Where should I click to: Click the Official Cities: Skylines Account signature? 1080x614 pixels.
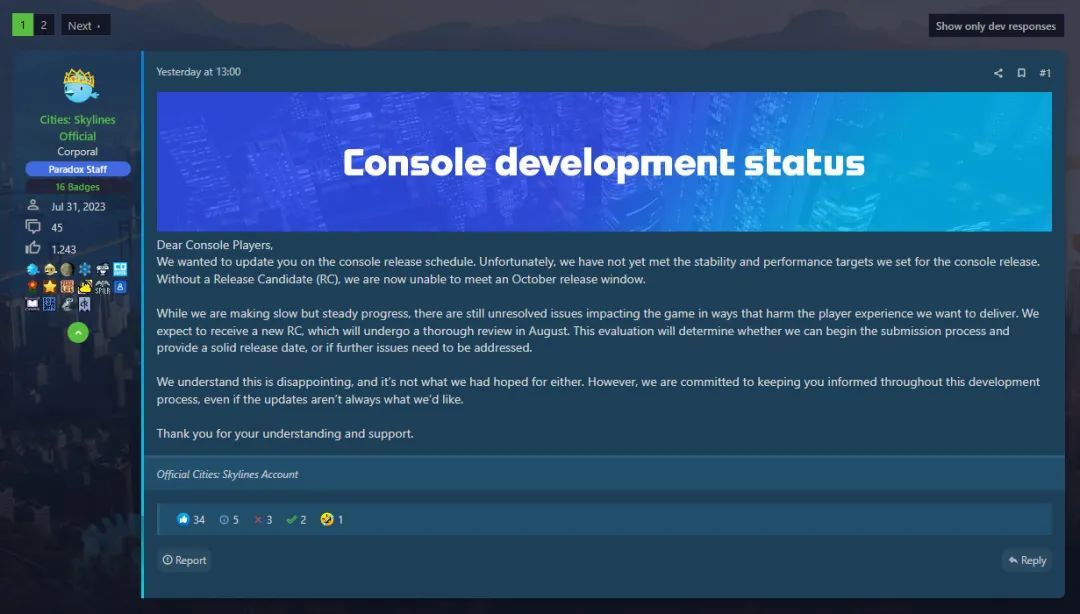(x=227, y=474)
